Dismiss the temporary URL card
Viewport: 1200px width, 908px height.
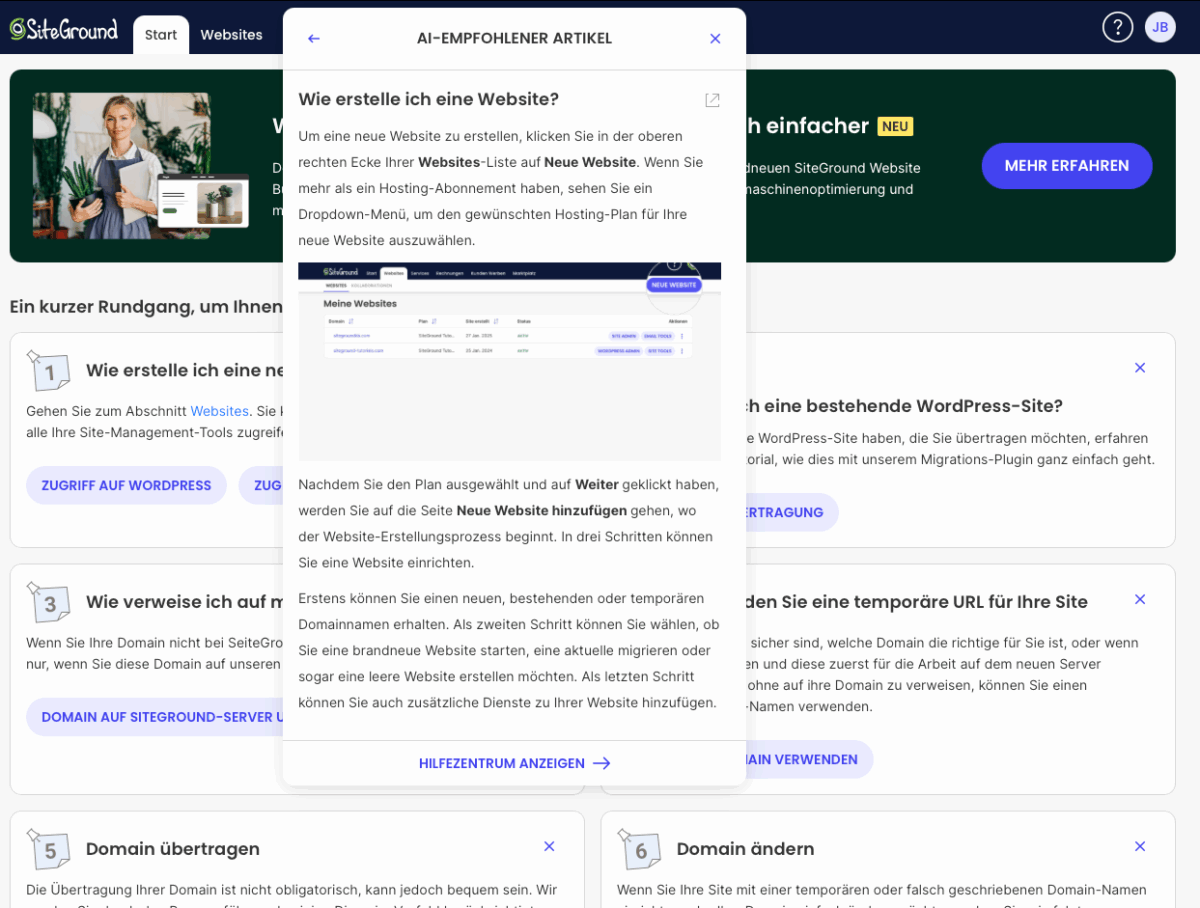pyautogui.click(x=1139, y=600)
